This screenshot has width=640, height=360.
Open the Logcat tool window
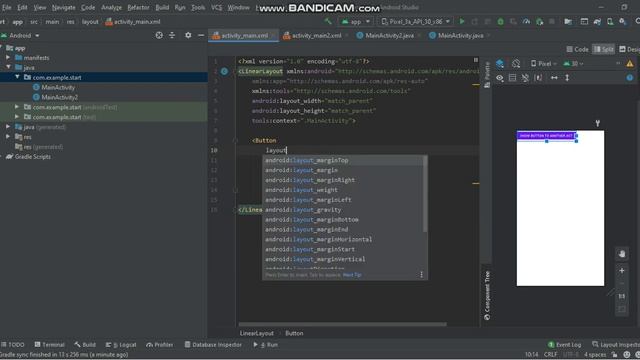click(x=121, y=344)
